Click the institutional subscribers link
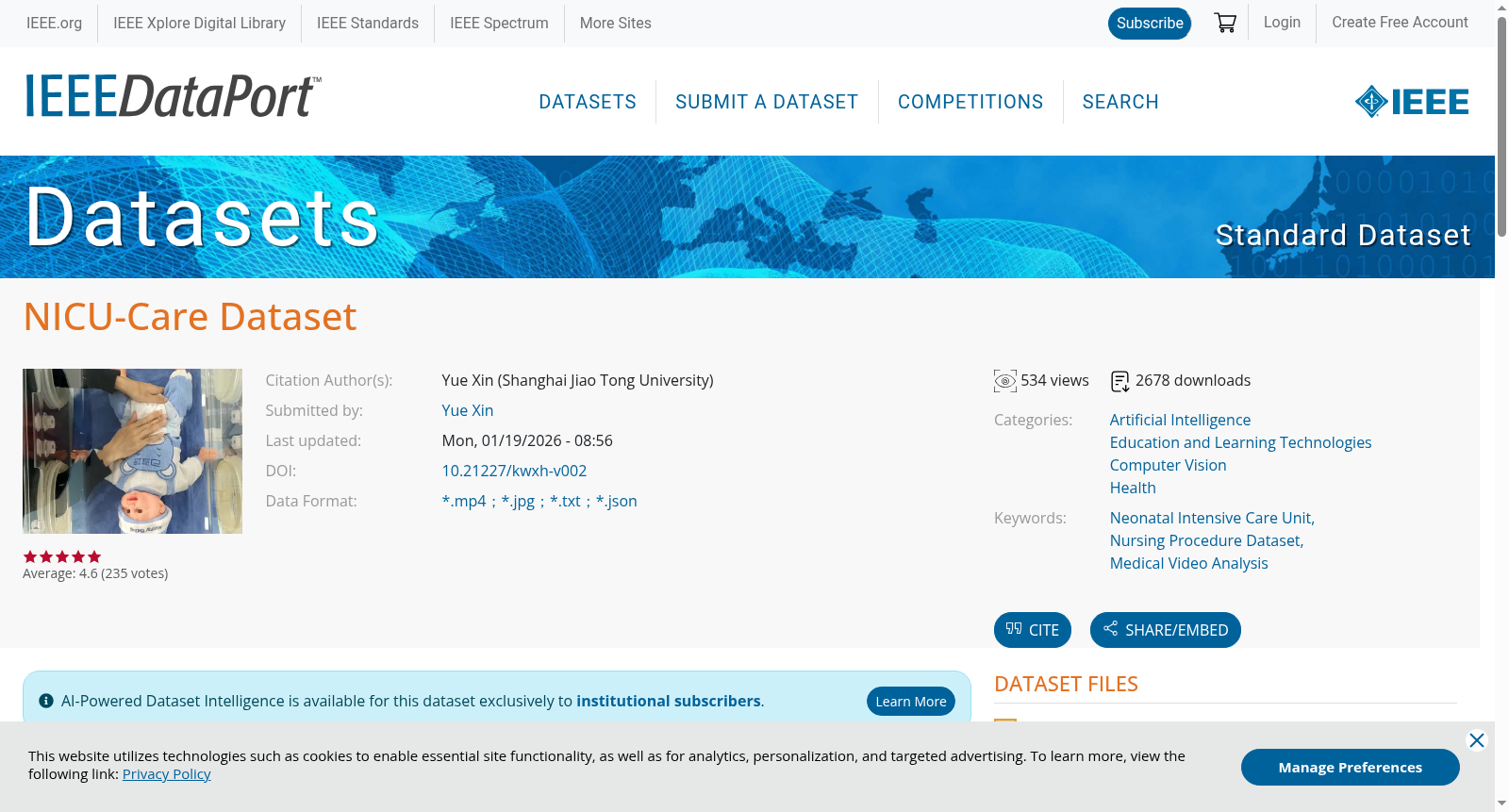 [x=669, y=701]
